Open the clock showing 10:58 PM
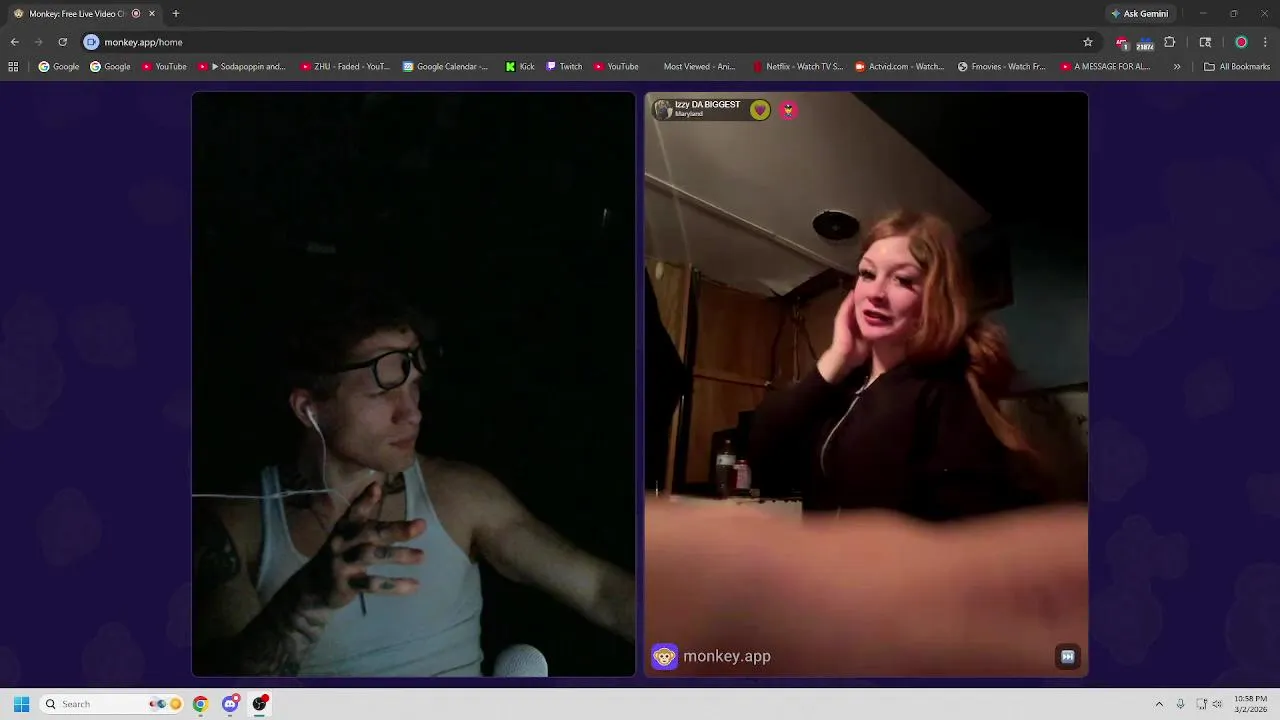The image size is (1280, 720). pyautogui.click(x=1250, y=704)
